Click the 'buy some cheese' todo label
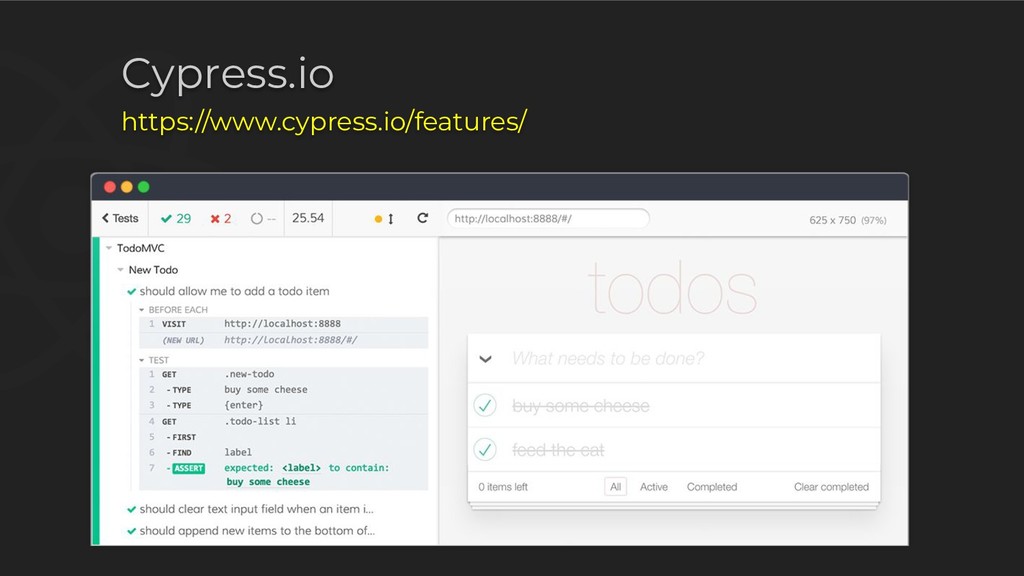1024x576 pixels. (x=581, y=406)
